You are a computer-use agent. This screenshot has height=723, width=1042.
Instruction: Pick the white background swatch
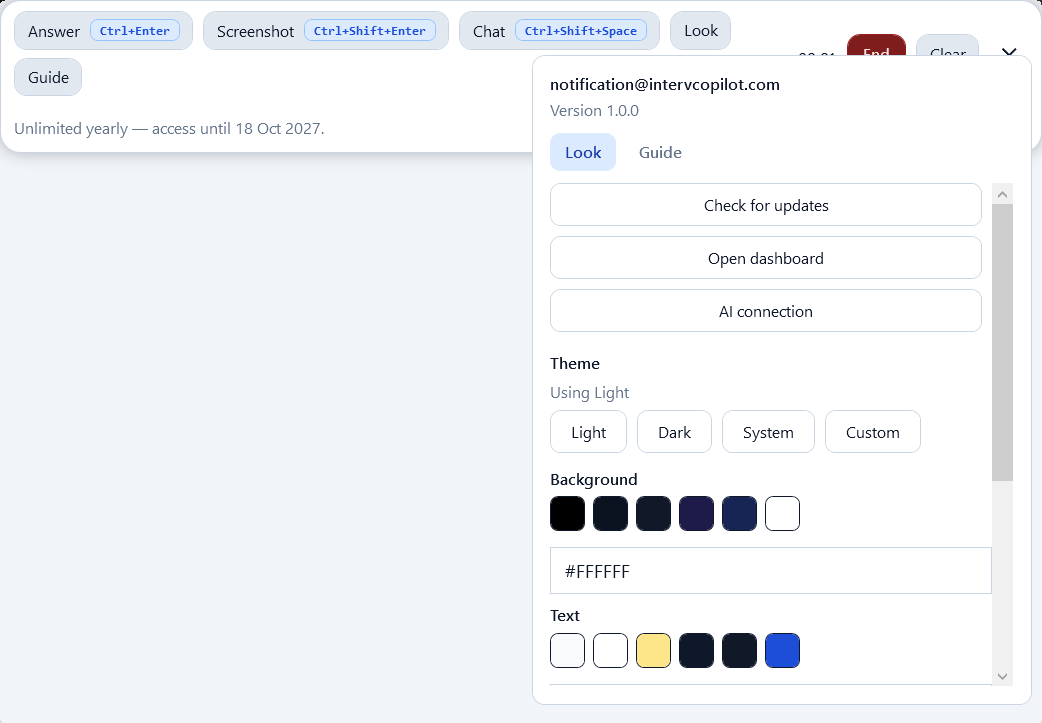pyautogui.click(x=782, y=513)
